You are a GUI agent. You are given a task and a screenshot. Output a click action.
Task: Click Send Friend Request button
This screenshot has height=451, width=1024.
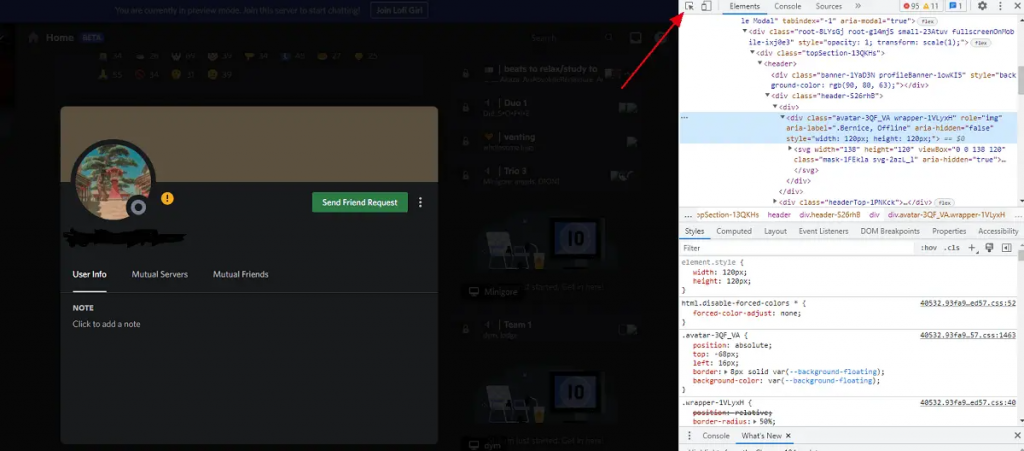tap(360, 202)
